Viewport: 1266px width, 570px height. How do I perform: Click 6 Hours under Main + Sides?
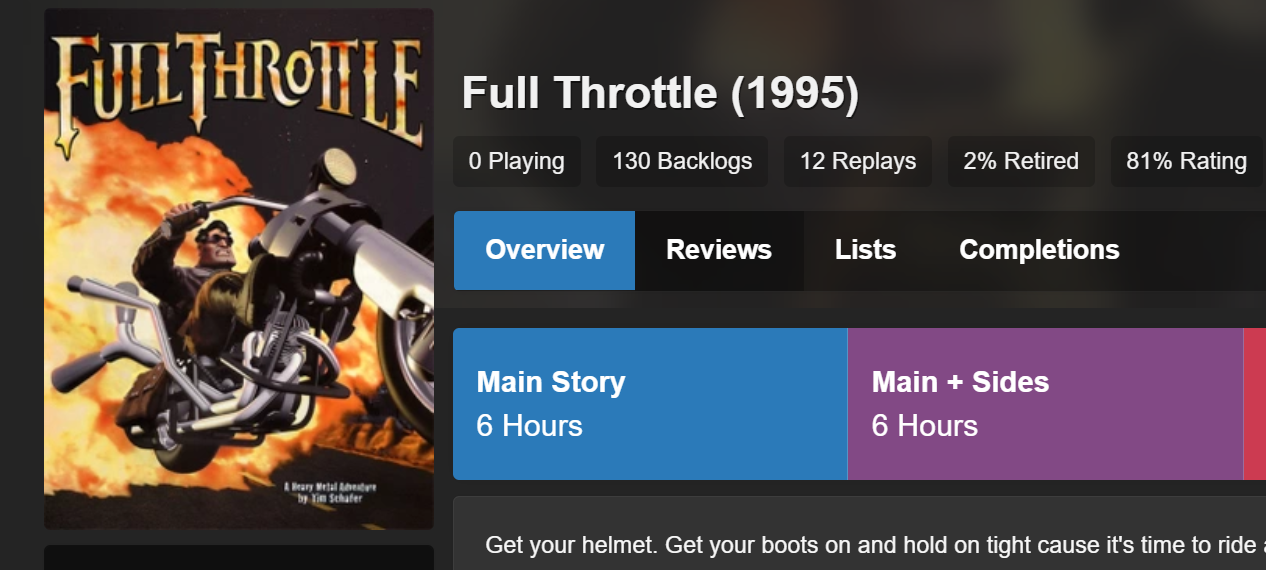(x=924, y=426)
